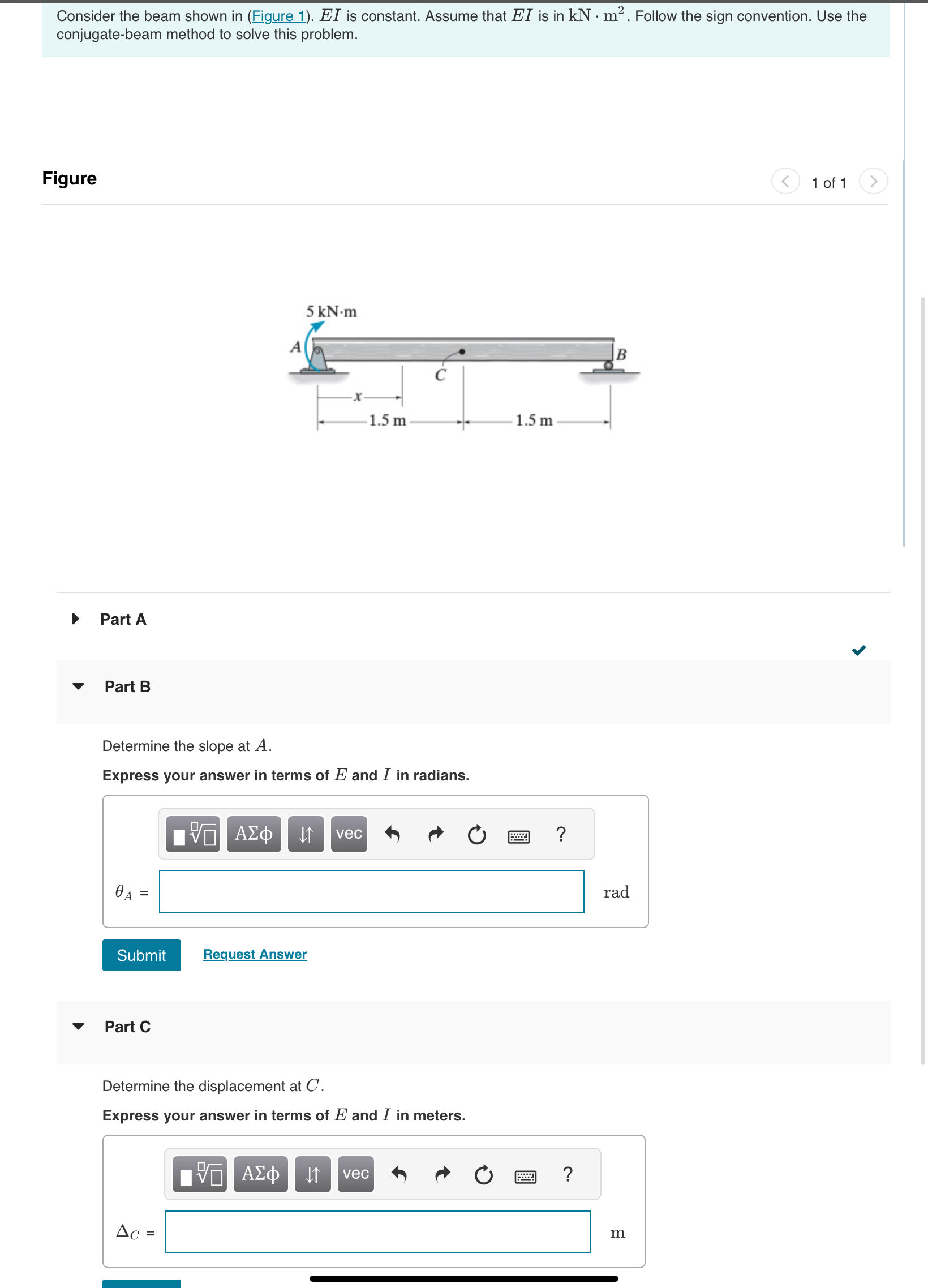This screenshot has width=928, height=1288.
Task: Click inside the θA answer input field
Action: (x=372, y=892)
